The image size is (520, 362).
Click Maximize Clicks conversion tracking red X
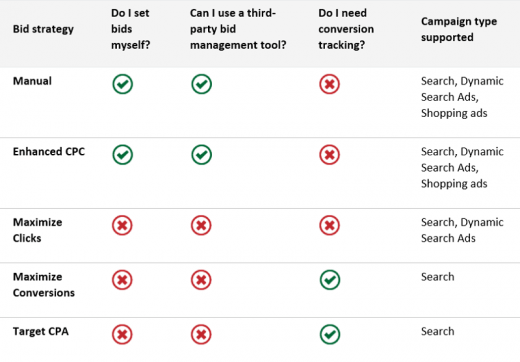(330, 226)
